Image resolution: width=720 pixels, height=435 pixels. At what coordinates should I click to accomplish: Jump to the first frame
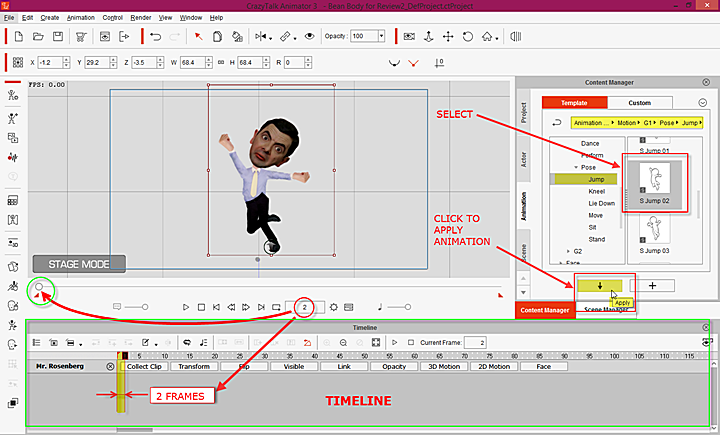point(216,307)
